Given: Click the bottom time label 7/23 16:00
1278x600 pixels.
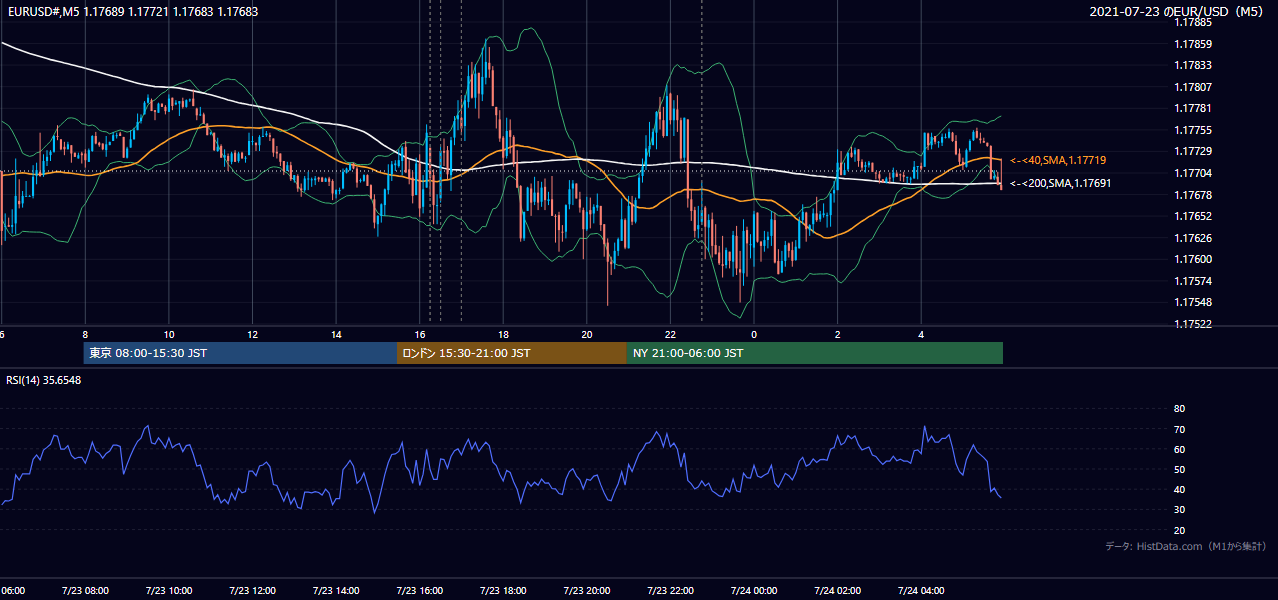Looking at the screenshot, I should click(x=420, y=590).
